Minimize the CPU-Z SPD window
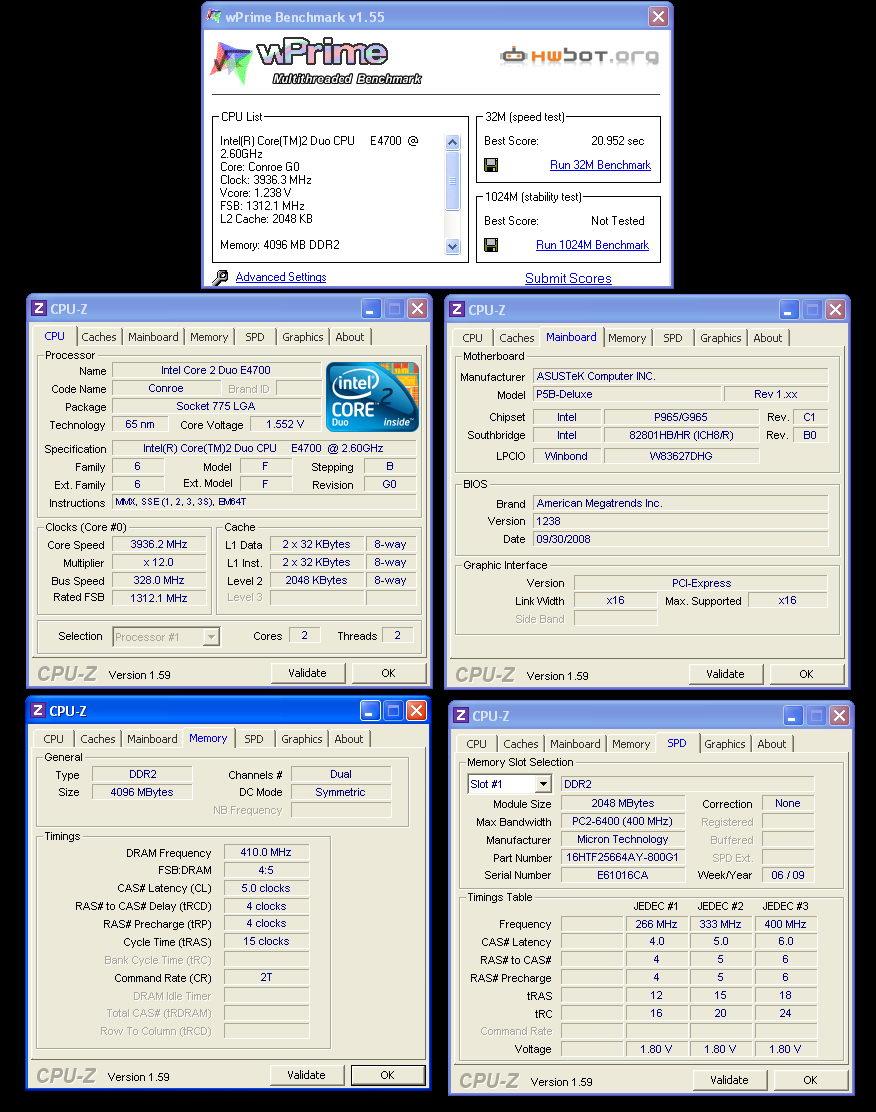The height and width of the screenshot is (1112, 876). click(x=793, y=716)
